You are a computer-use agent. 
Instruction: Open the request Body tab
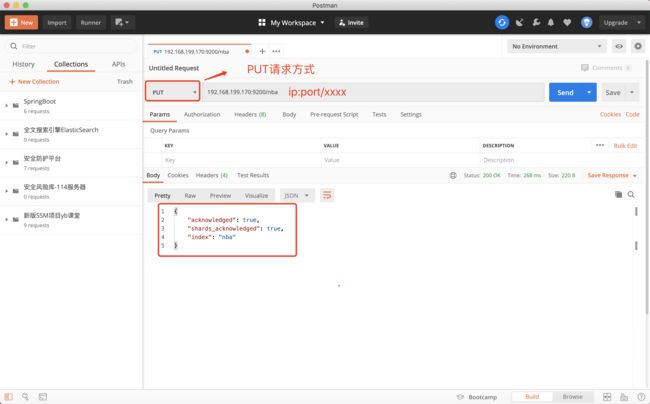pyautogui.click(x=289, y=114)
